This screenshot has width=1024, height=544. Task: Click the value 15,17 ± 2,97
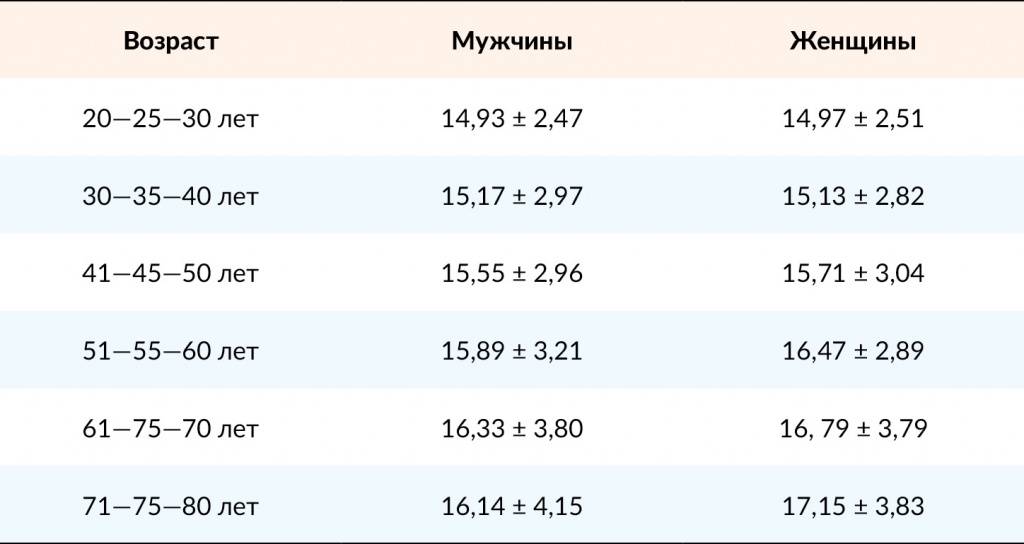tap(512, 196)
